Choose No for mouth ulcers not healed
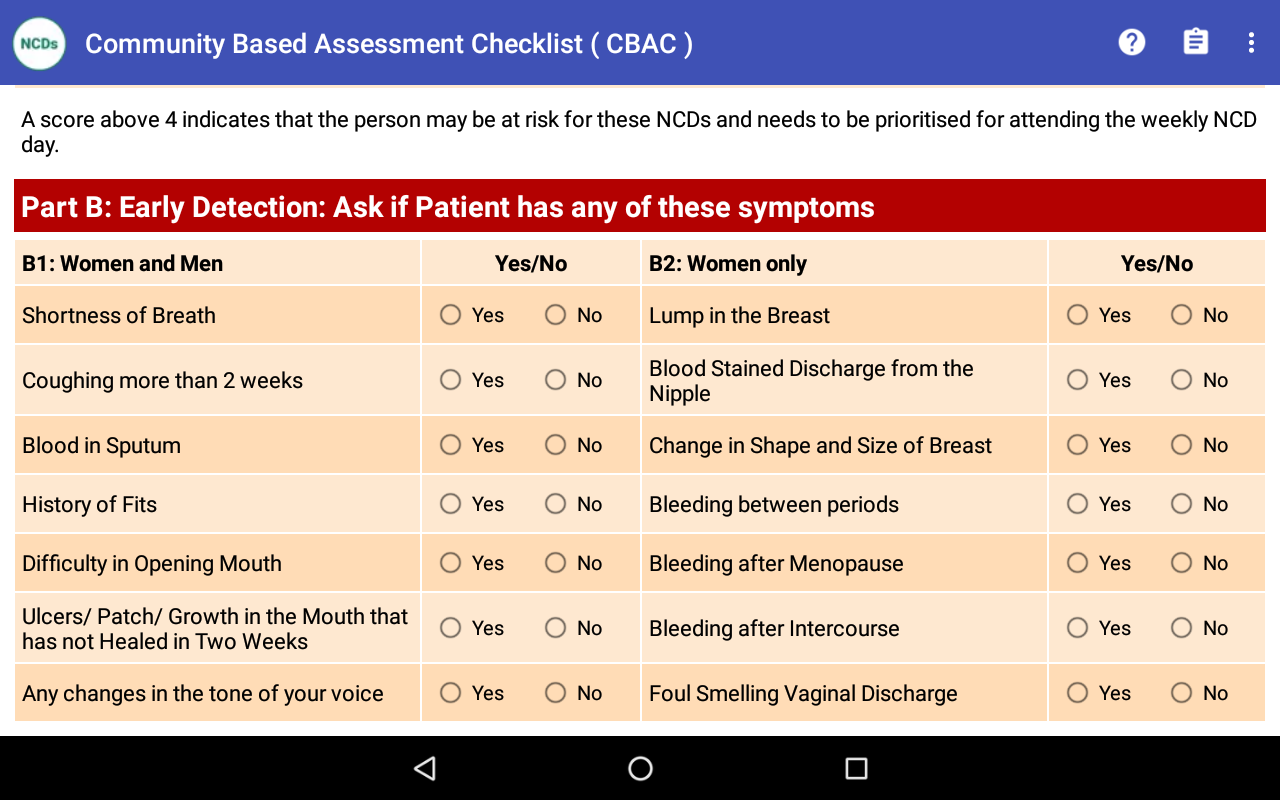This screenshot has width=1280, height=800. [x=555, y=628]
